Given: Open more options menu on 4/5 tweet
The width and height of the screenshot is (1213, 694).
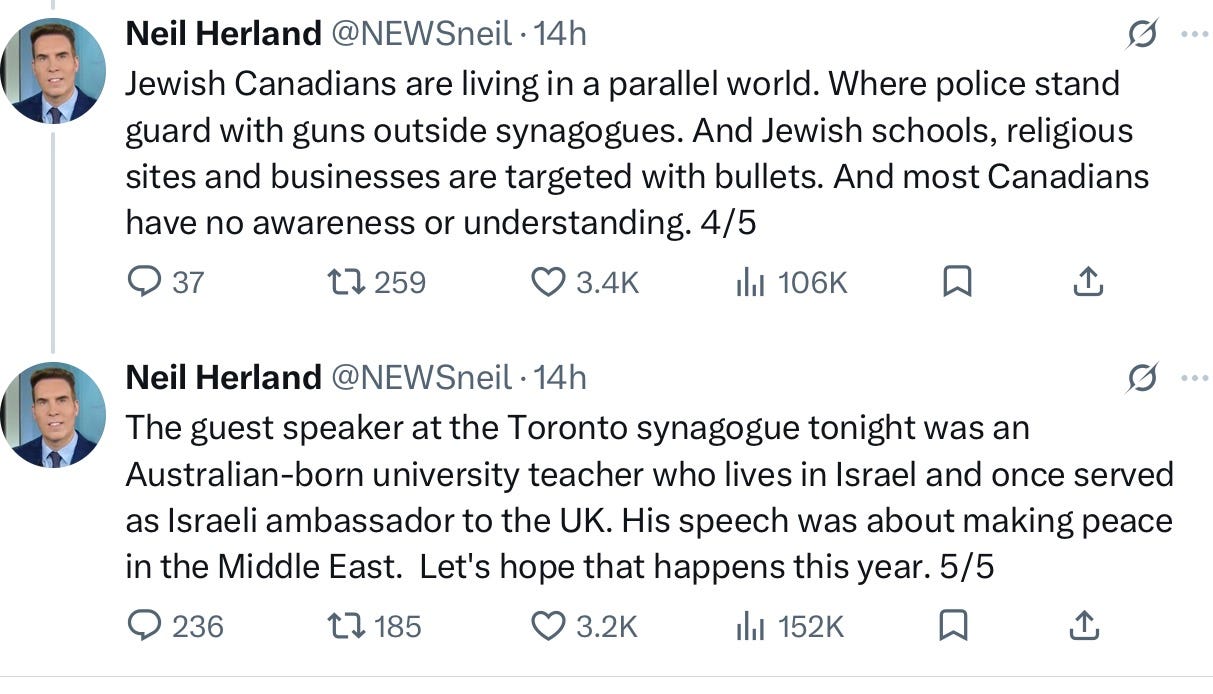Looking at the screenshot, I should [1194, 34].
